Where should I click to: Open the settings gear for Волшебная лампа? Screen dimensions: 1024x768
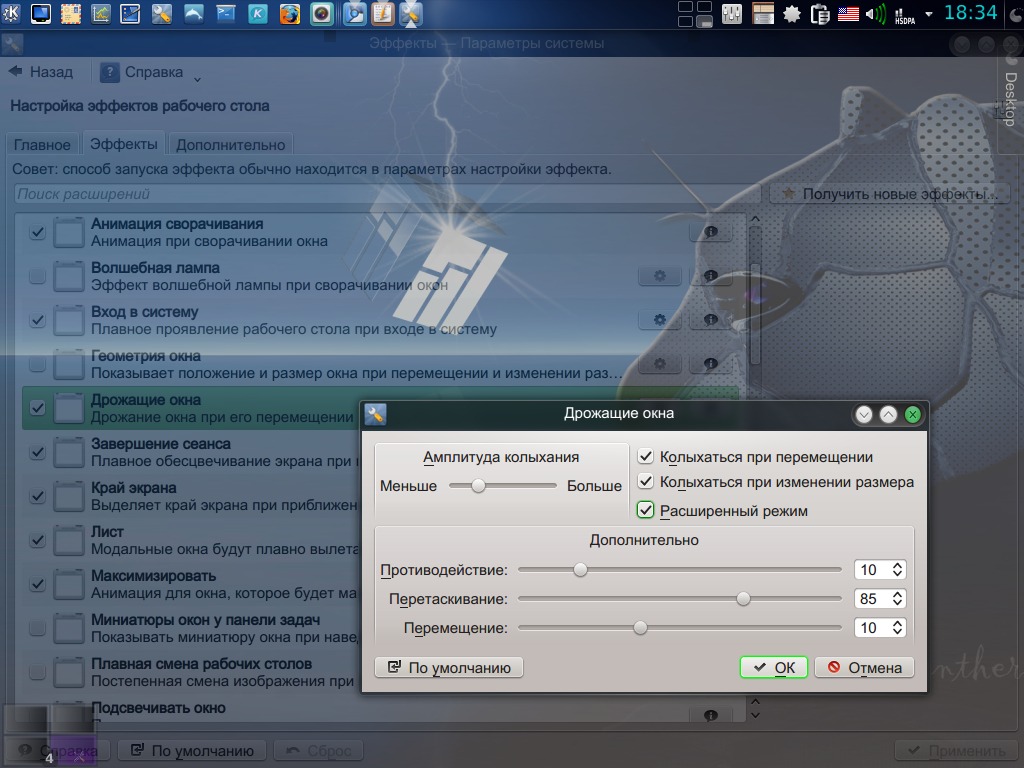660,276
